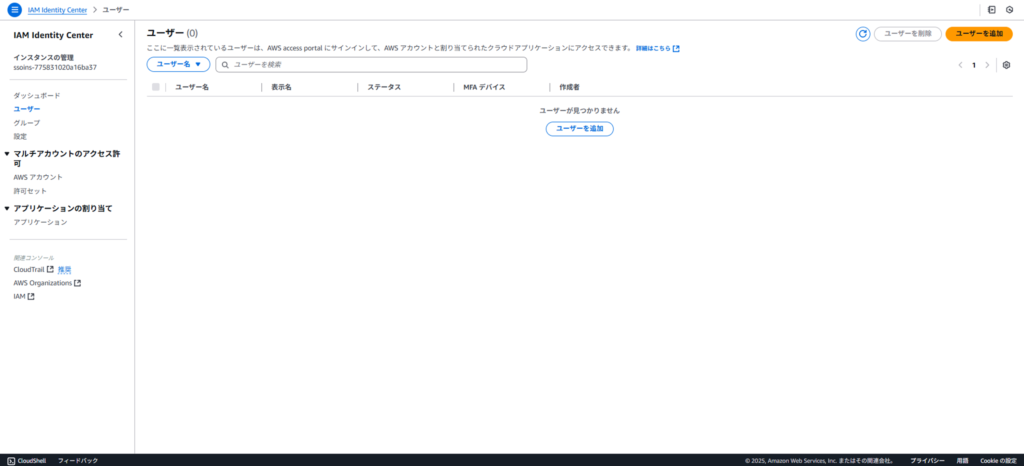The height and width of the screenshot is (466, 1024).
Task: Go to previous page arrow
Action: coord(960,65)
